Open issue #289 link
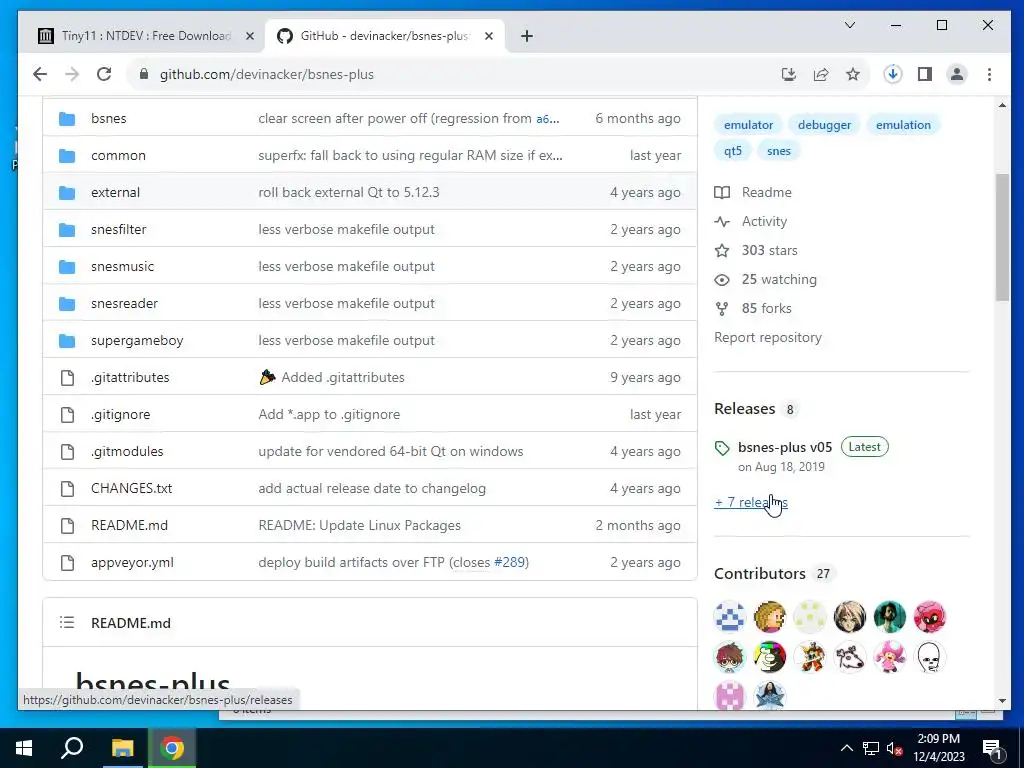Image resolution: width=1024 pixels, height=768 pixels. [x=509, y=562]
